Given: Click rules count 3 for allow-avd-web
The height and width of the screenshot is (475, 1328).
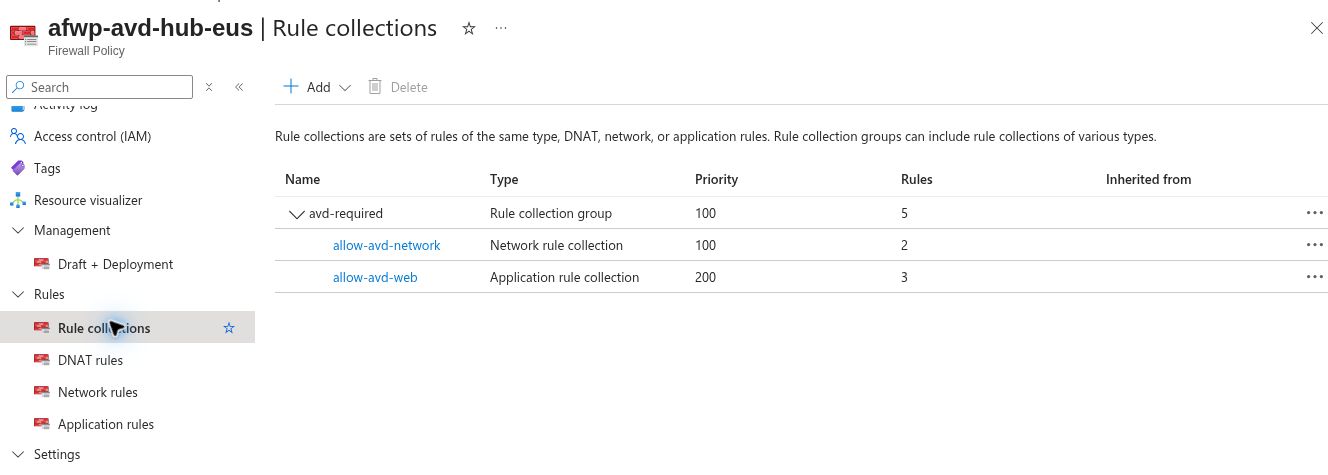Looking at the screenshot, I should pyautogui.click(x=904, y=277).
